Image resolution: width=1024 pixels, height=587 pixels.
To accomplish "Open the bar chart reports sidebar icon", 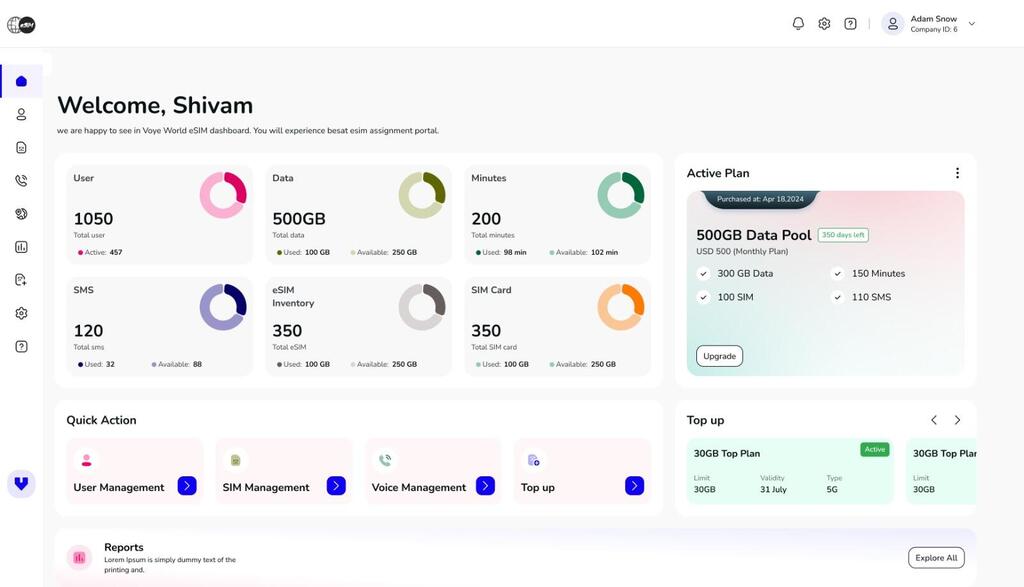I will 21,247.
